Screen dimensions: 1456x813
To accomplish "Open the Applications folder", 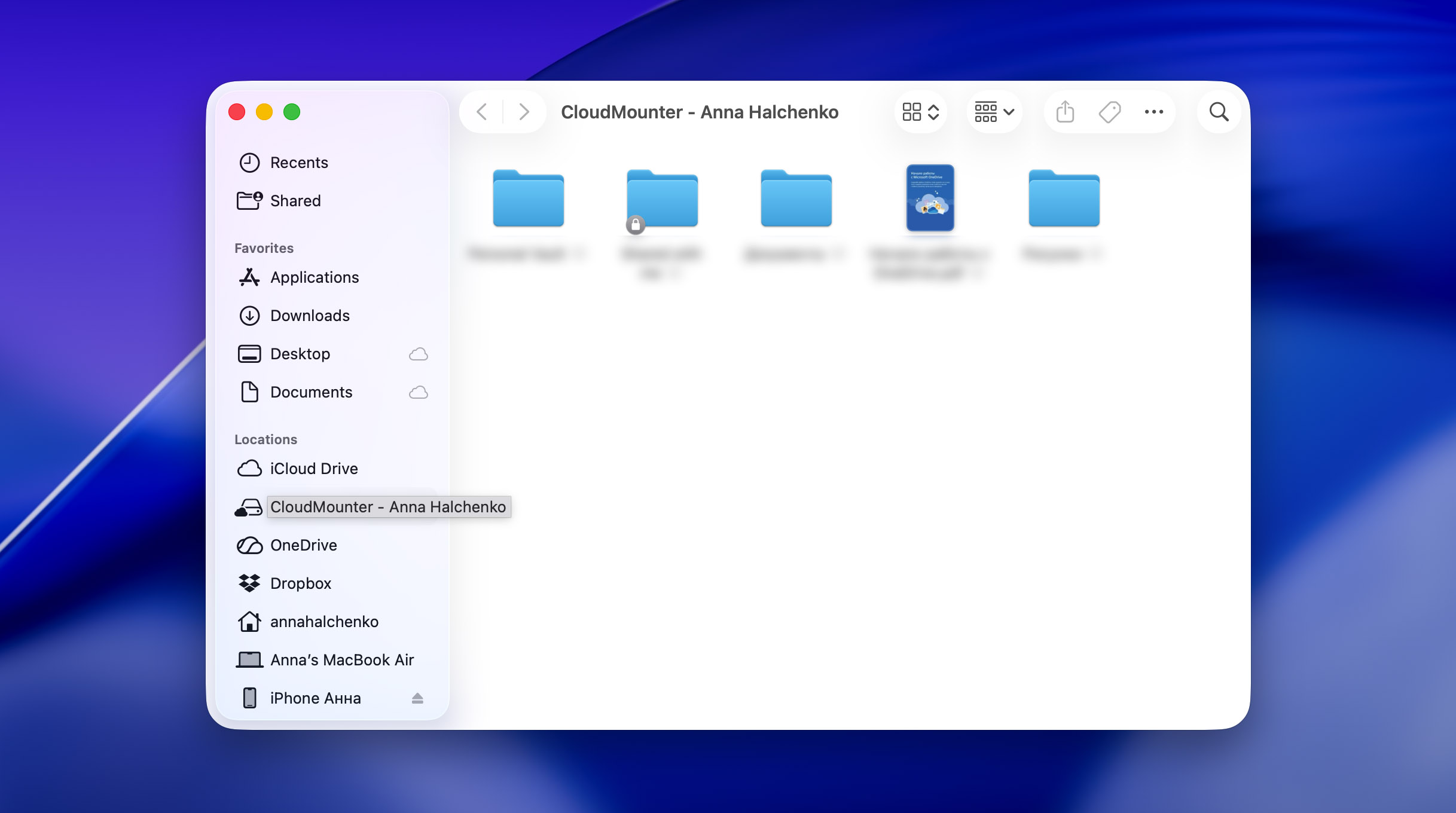I will click(315, 277).
